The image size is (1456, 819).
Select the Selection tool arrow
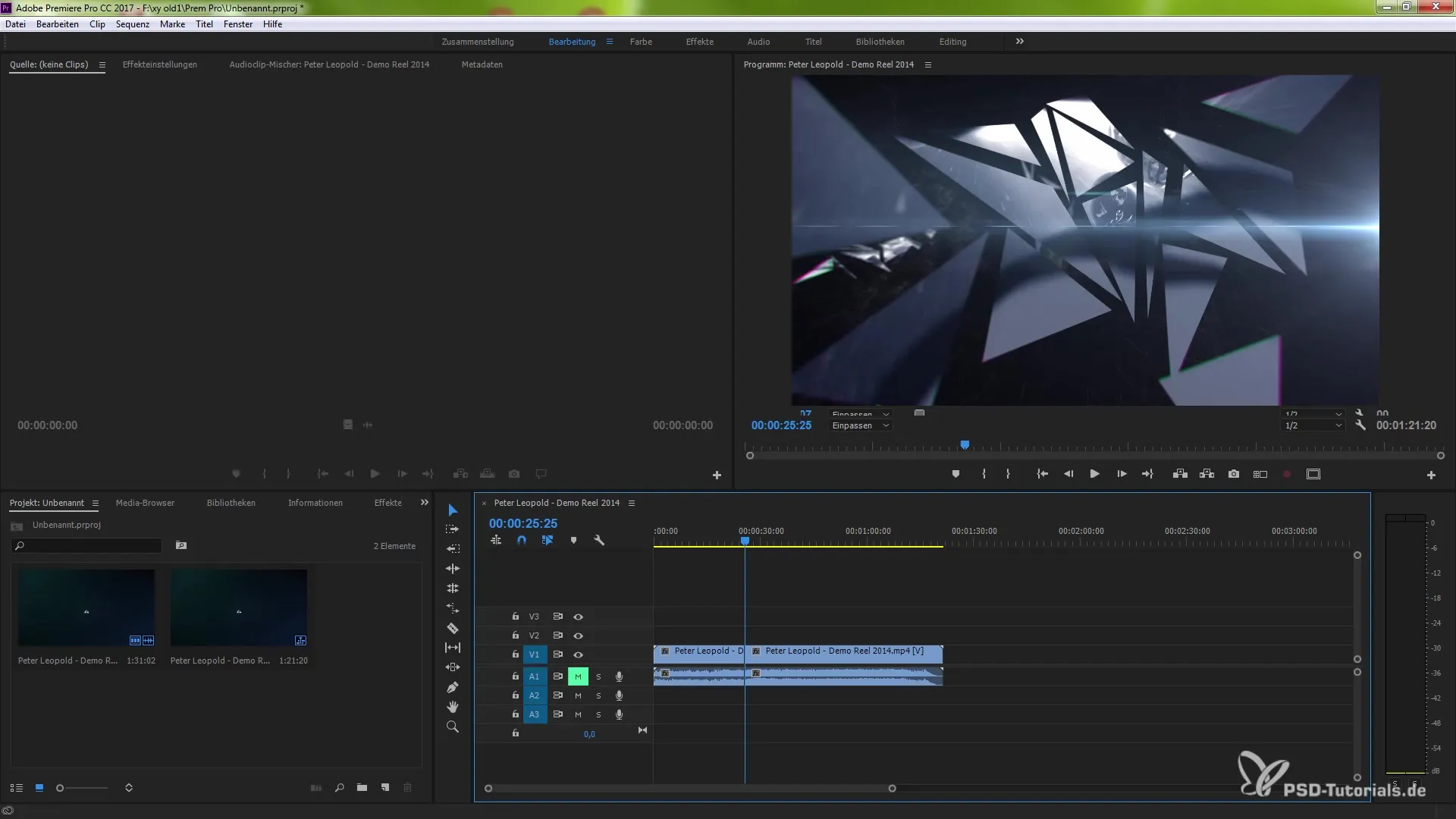(453, 510)
